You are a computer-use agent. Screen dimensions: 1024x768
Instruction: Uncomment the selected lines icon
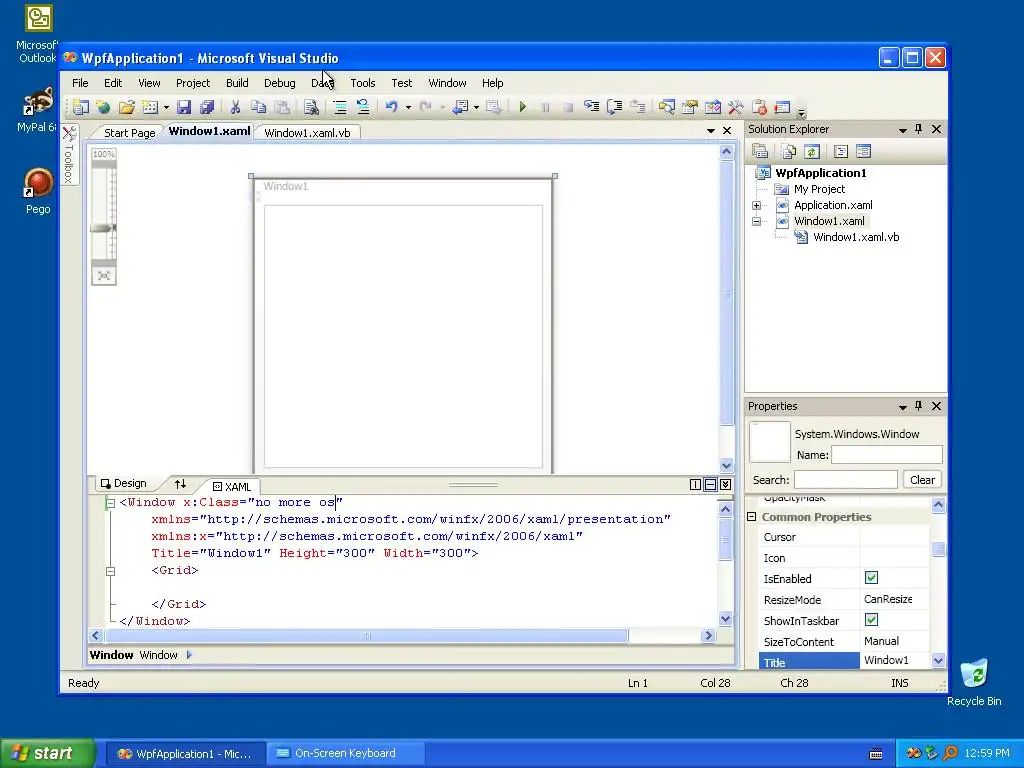pos(362,107)
